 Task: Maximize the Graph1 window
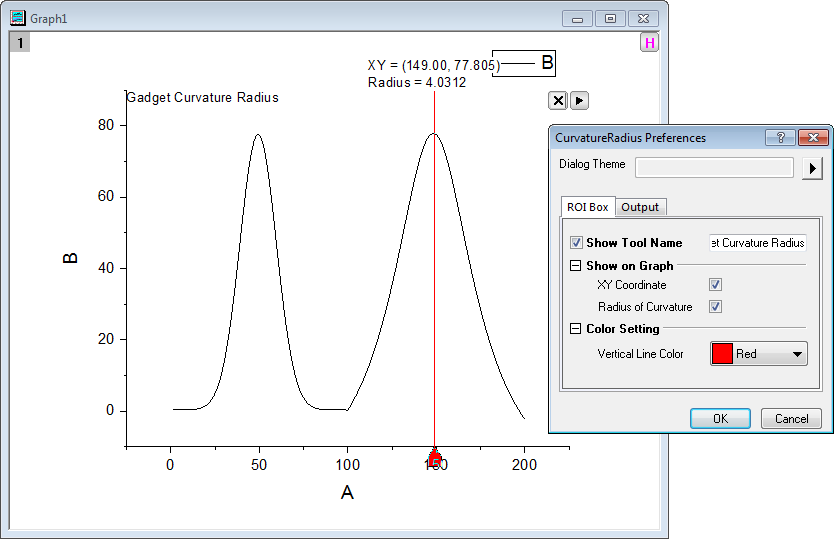tap(610, 19)
